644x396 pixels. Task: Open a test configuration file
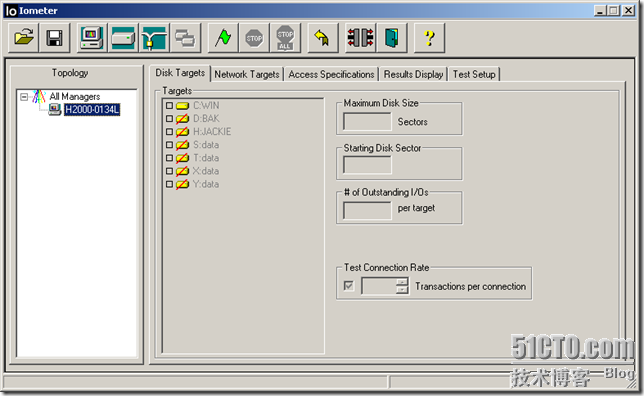point(24,38)
